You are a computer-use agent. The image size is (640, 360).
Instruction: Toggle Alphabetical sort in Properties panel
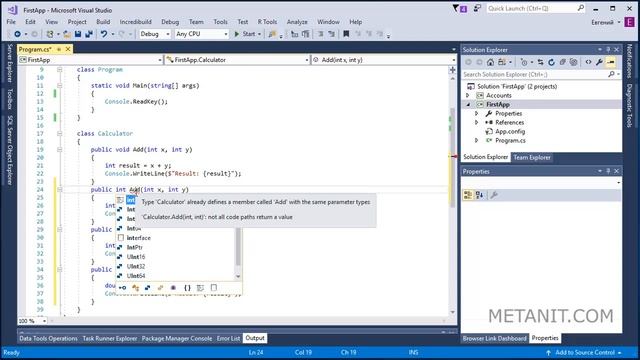tap(480, 195)
